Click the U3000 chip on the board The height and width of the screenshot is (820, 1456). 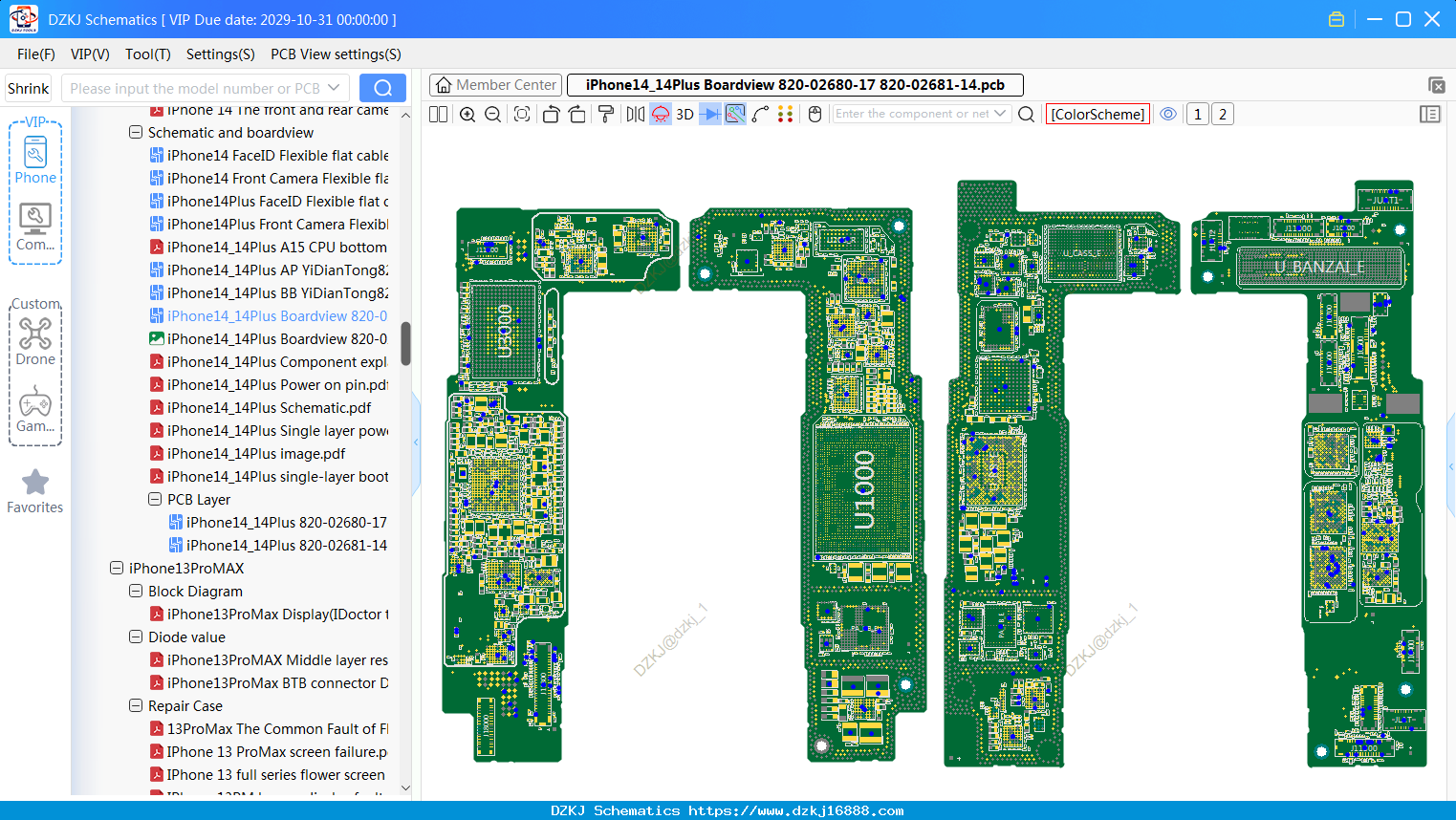504,331
